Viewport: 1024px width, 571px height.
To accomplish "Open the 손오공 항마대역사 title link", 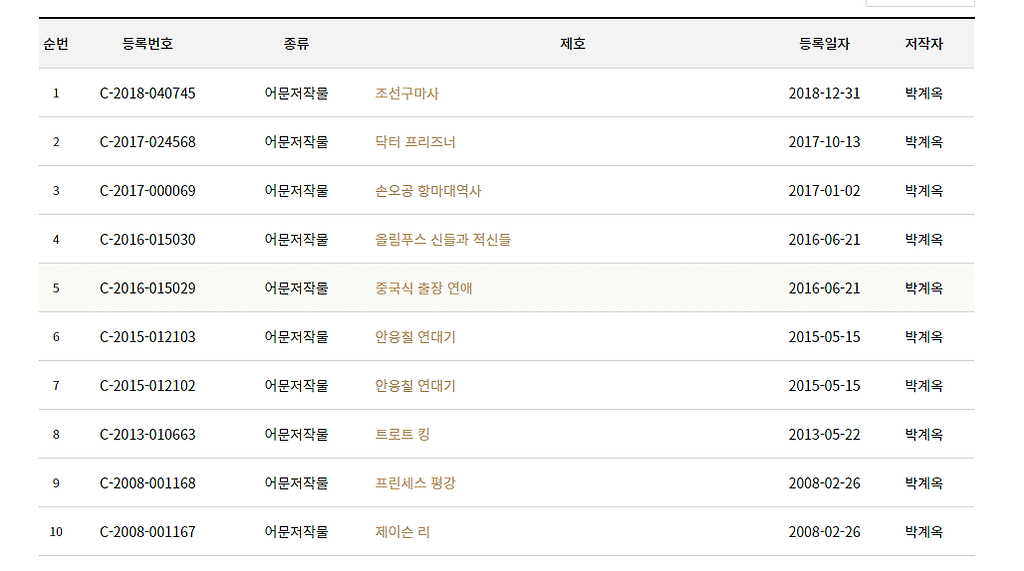I will [x=428, y=191].
